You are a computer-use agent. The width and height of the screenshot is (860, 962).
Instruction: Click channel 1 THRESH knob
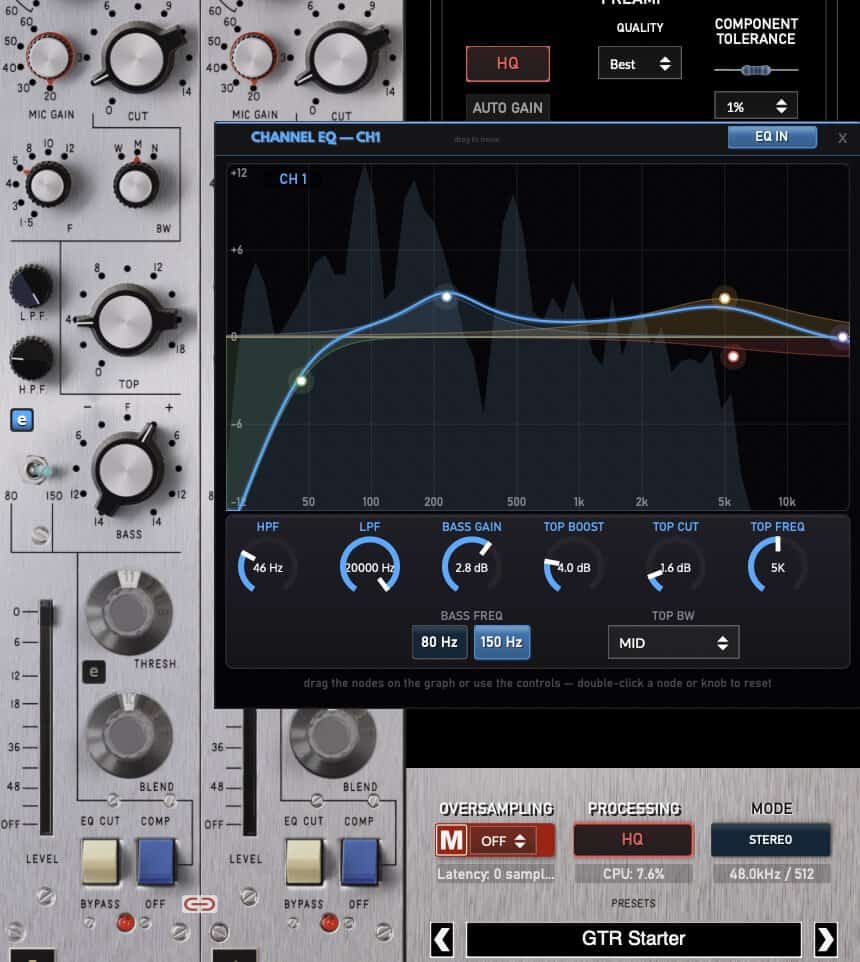pyautogui.click(x=129, y=612)
